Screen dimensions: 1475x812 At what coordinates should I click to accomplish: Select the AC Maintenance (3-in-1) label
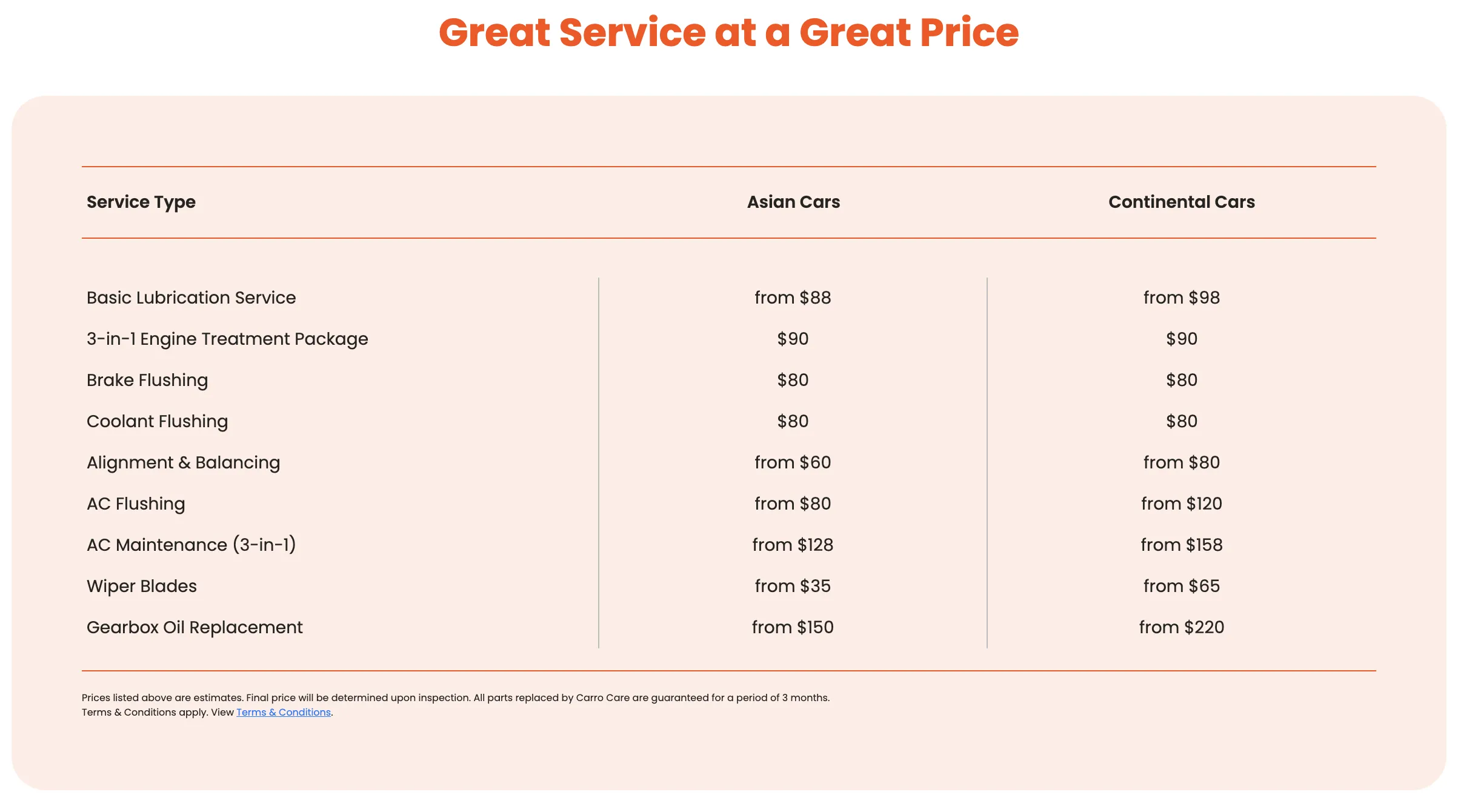(191, 545)
